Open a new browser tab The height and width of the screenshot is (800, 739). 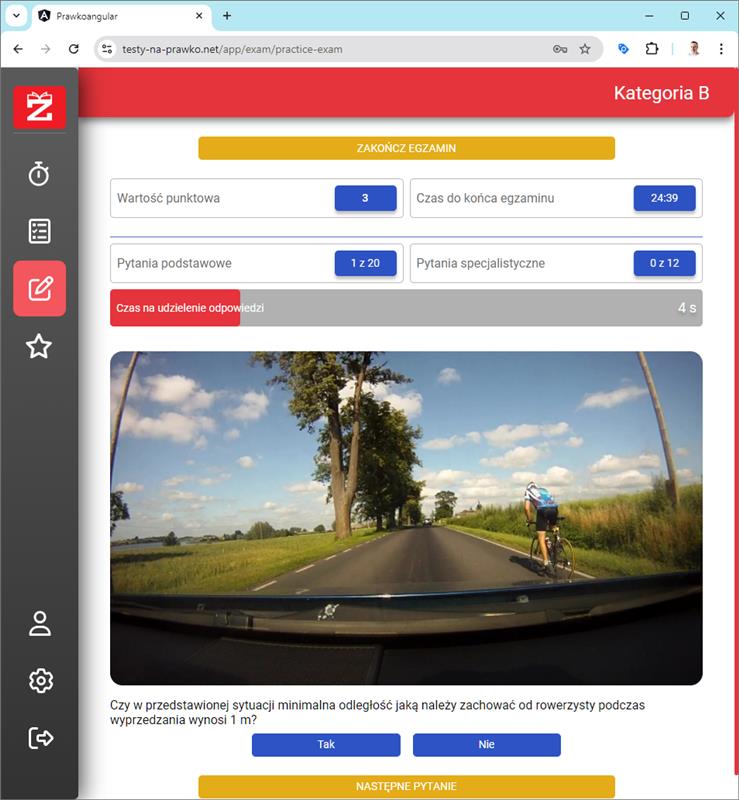click(227, 16)
